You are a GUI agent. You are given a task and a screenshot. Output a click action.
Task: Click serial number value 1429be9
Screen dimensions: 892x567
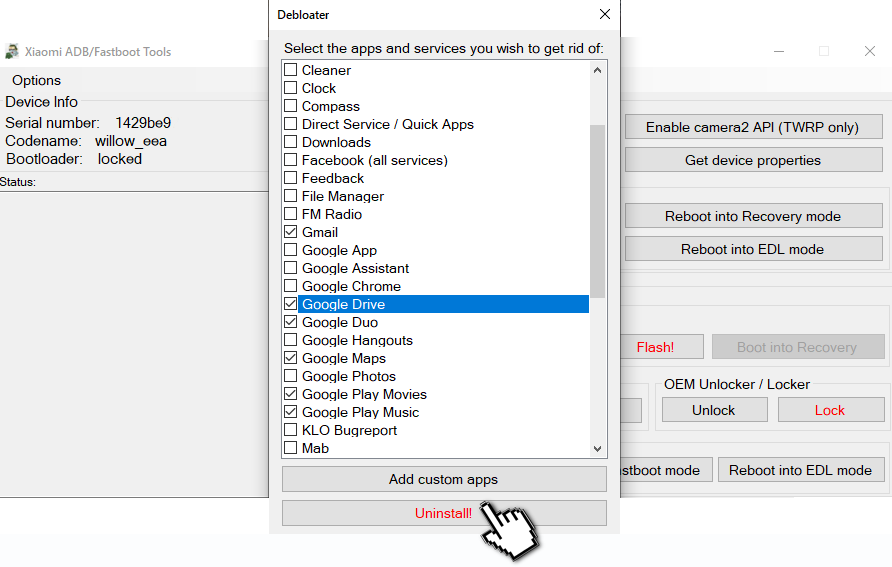[x=143, y=123]
